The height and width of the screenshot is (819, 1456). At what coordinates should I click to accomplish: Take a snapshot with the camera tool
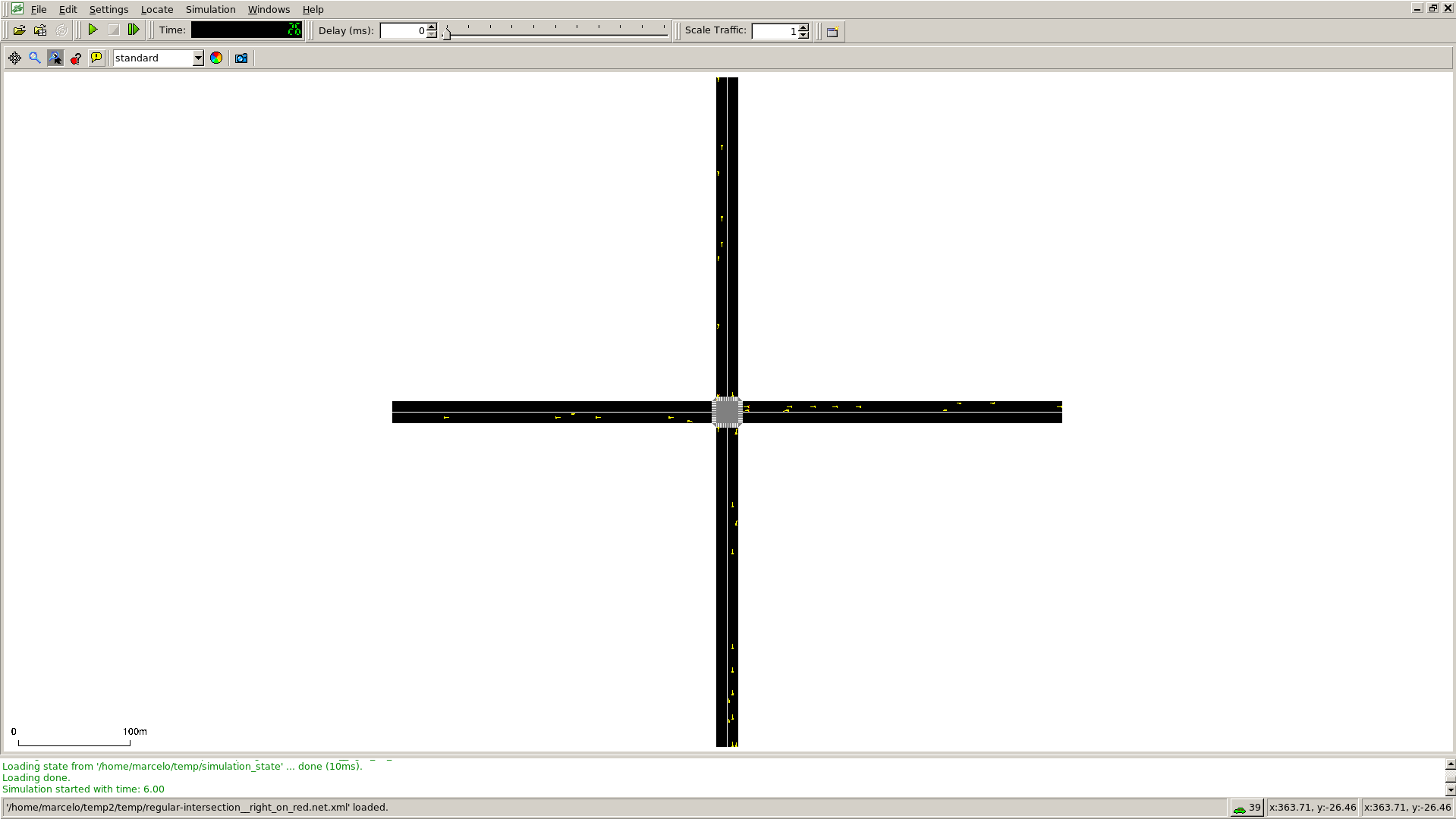(x=241, y=58)
